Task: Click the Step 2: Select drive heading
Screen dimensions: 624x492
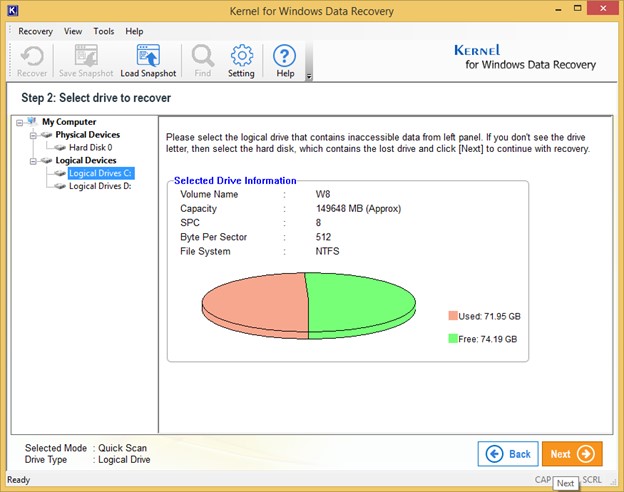Action: [x=96, y=98]
